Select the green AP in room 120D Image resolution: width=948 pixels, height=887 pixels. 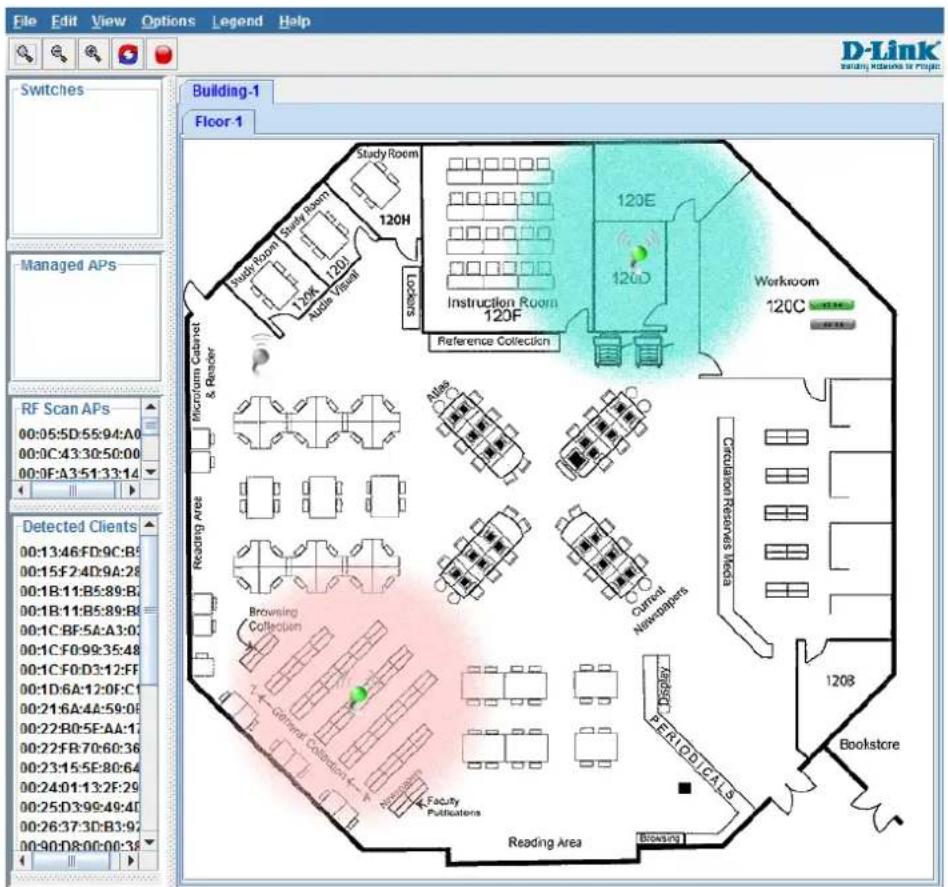tap(638, 255)
